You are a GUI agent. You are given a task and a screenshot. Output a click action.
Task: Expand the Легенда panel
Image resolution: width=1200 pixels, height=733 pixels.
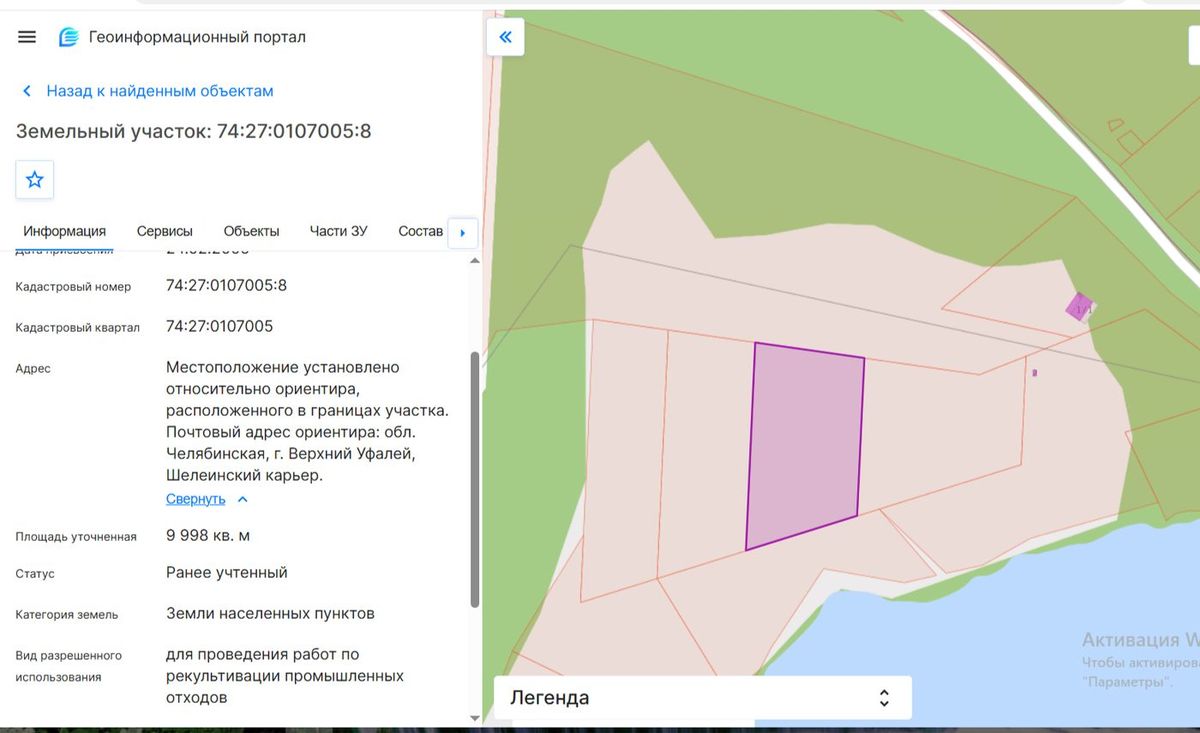703,698
